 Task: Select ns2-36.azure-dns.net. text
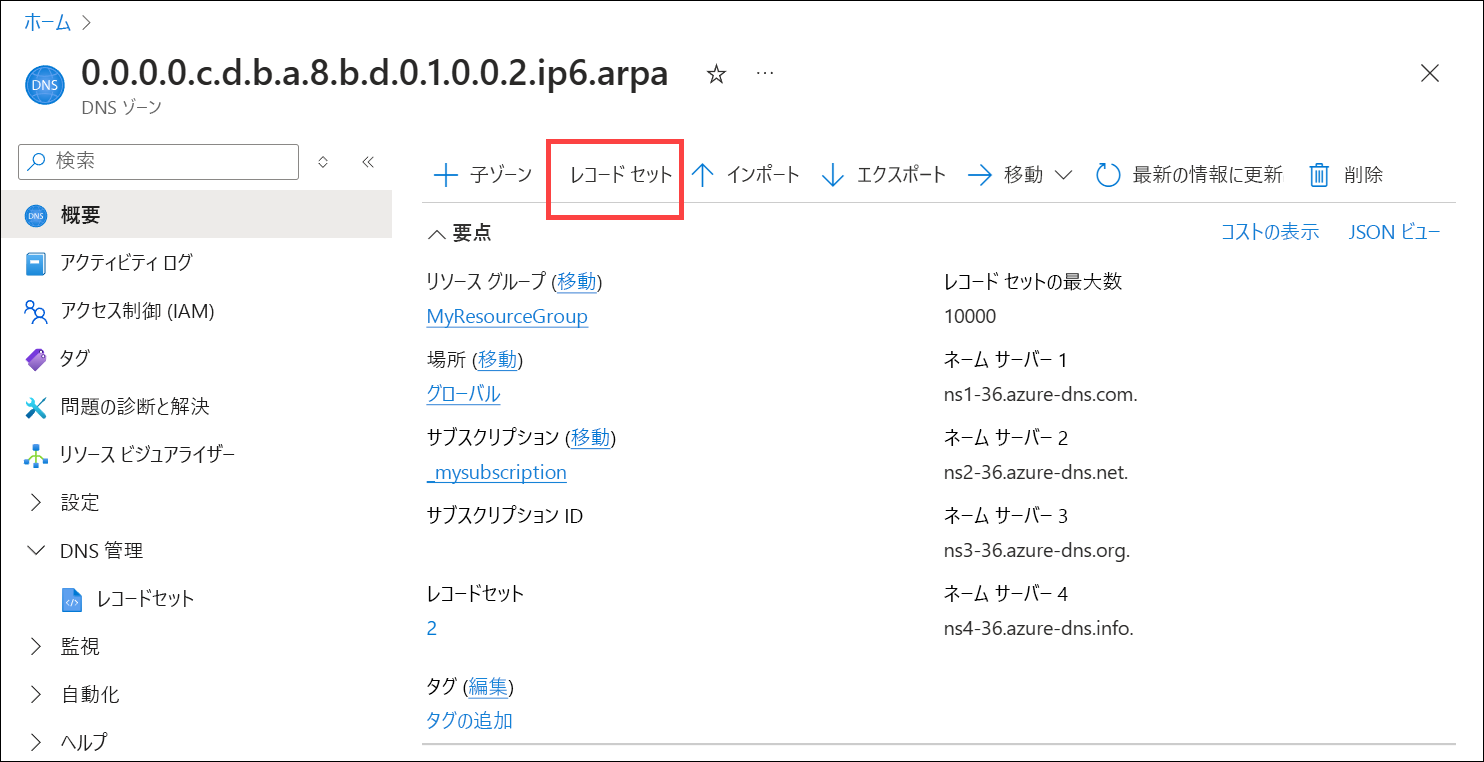(x=1036, y=472)
